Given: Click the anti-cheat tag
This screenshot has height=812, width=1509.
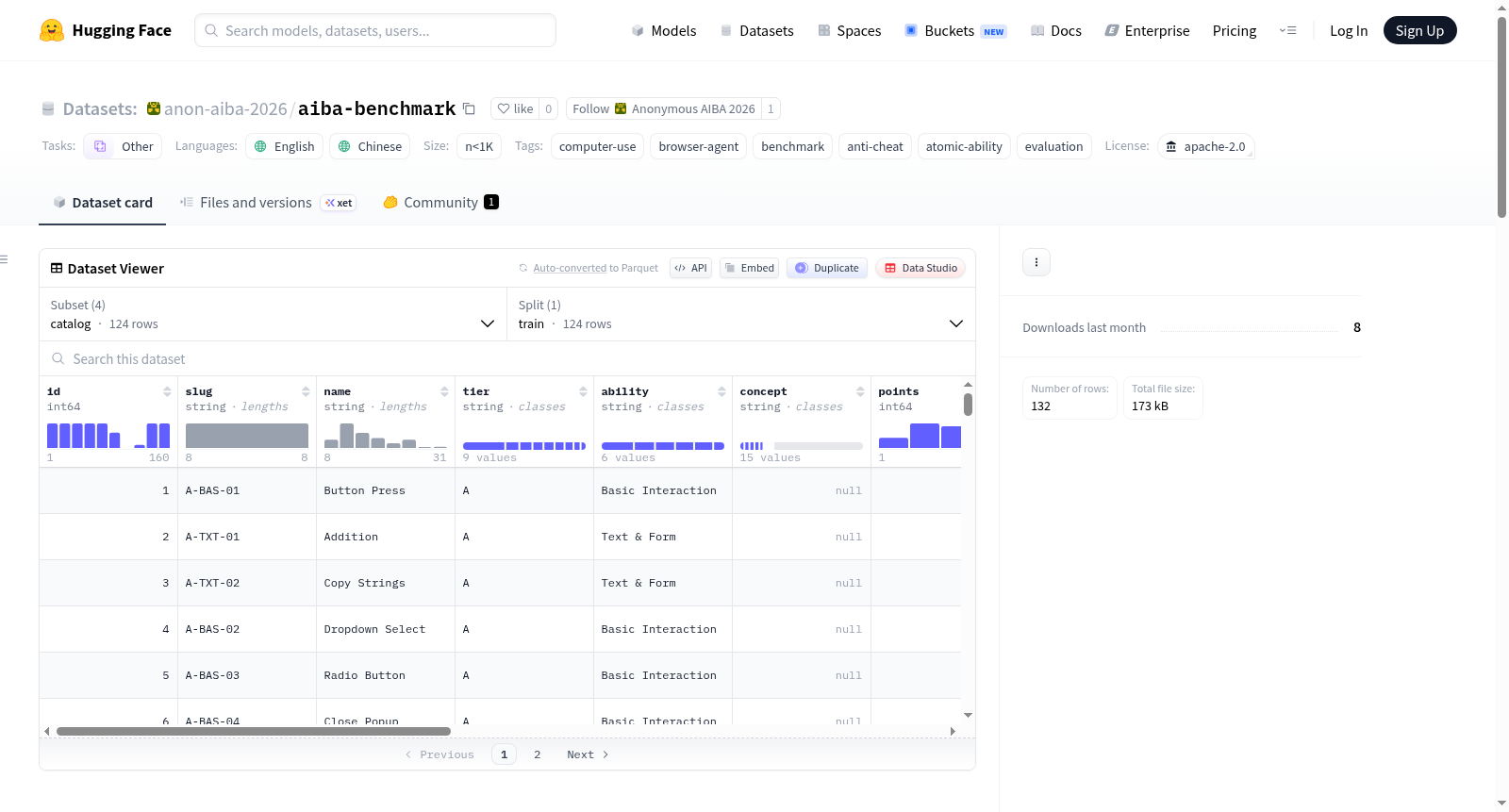Looking at the screenshot, I should point(875,146).
